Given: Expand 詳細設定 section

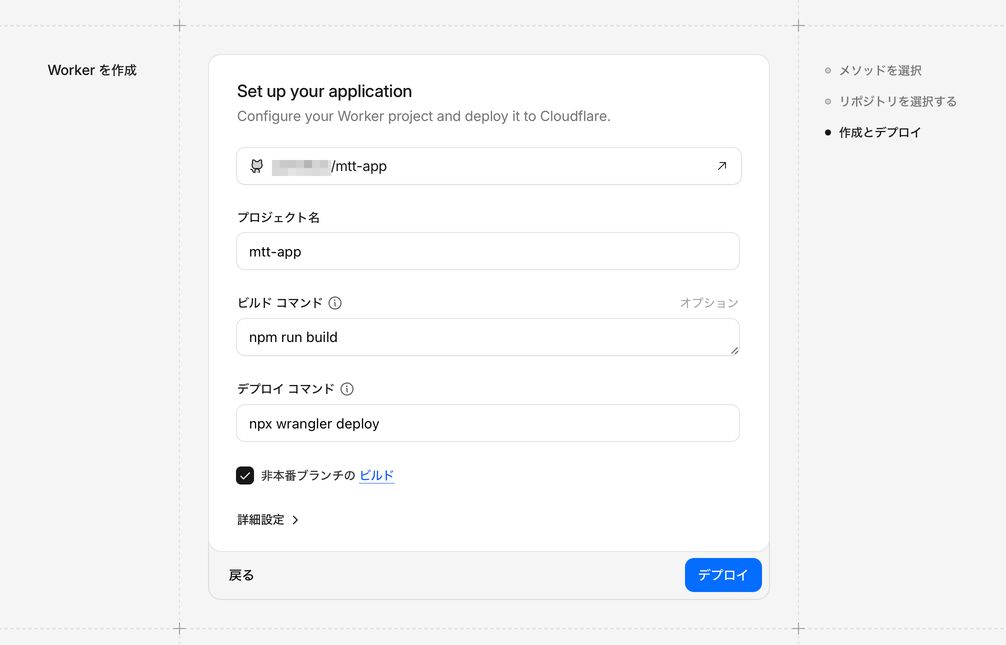Looking at the screenshot, I should click(x=262, y=520).
